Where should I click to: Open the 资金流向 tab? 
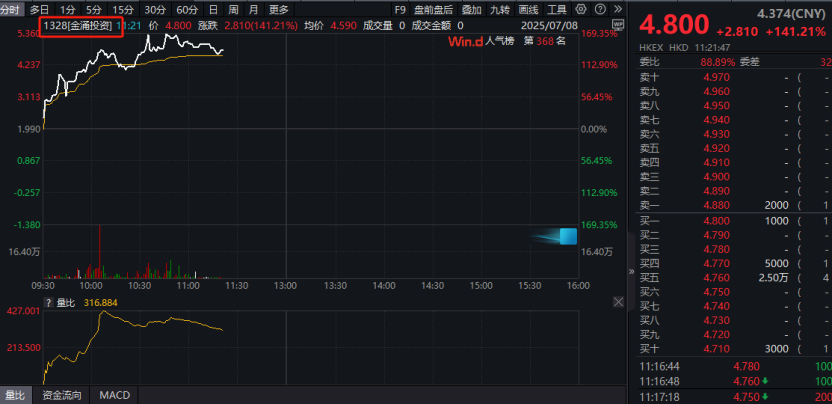(60, 396)
